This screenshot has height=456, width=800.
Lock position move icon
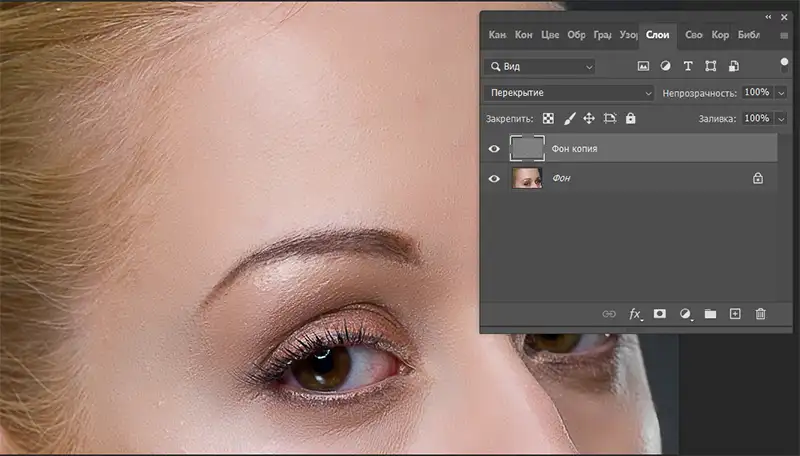pyautogui.click(x=589, y=118)
